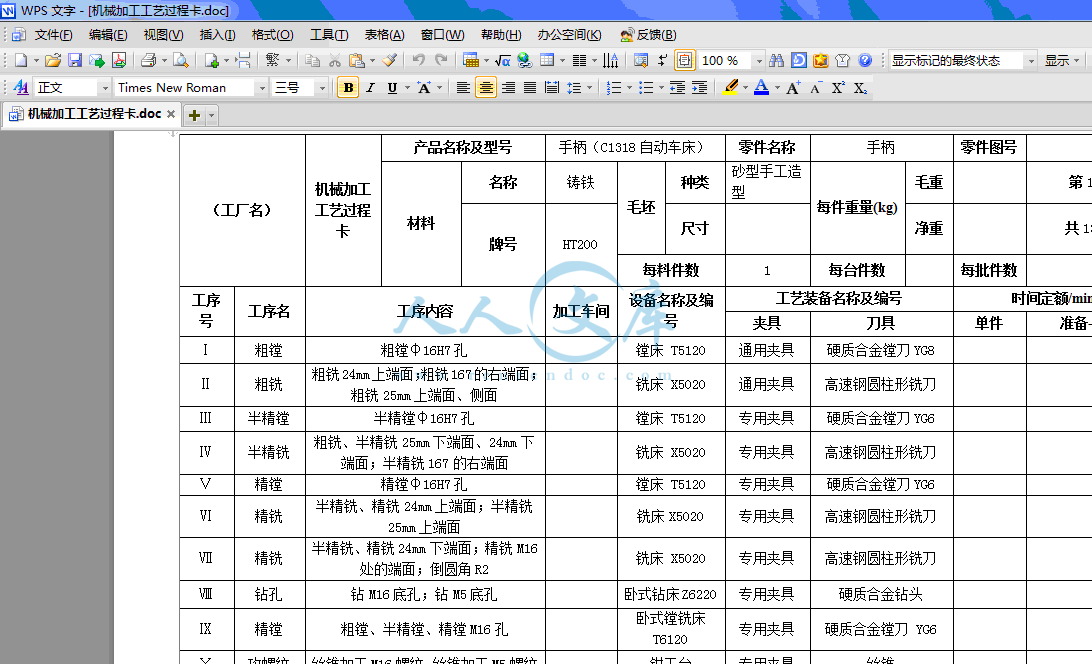Screen dimensions: 1092x664
Task: Close the 机械加工工艺过程卡.doc tab
Action: tap(171, 114)
